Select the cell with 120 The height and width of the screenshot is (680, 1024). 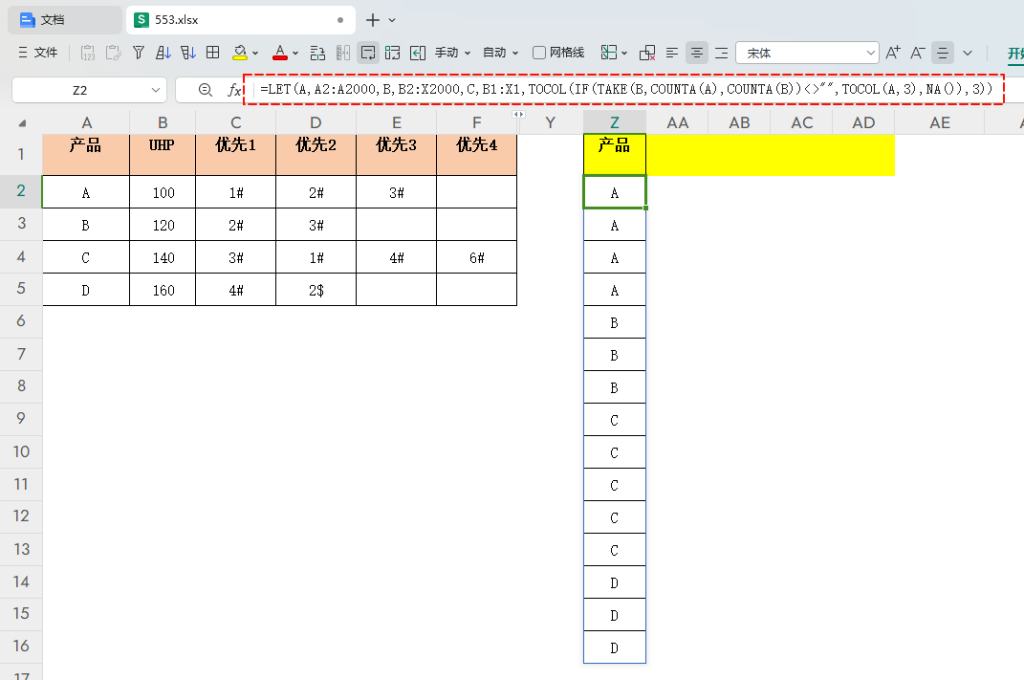[163, 225]
